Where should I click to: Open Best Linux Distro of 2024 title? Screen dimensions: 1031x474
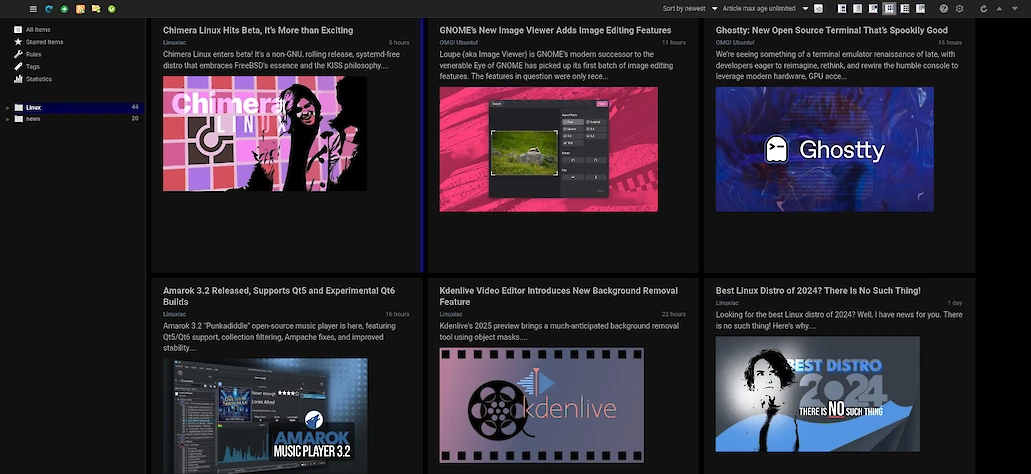818,291
